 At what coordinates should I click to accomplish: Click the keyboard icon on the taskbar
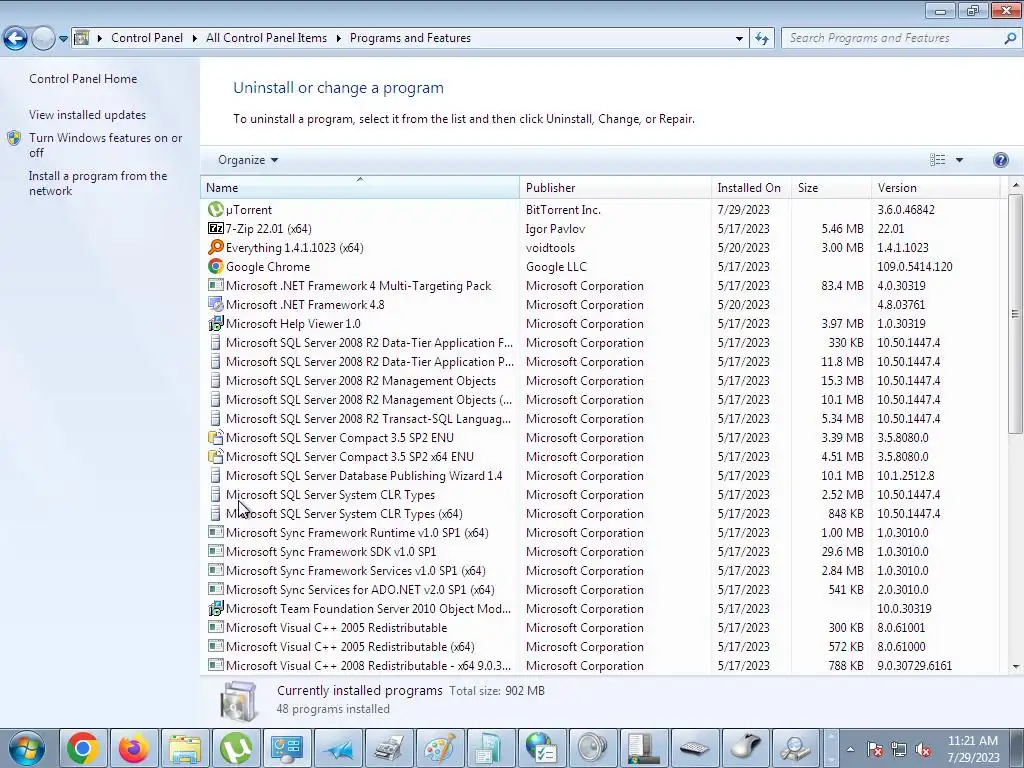point(694,748)
